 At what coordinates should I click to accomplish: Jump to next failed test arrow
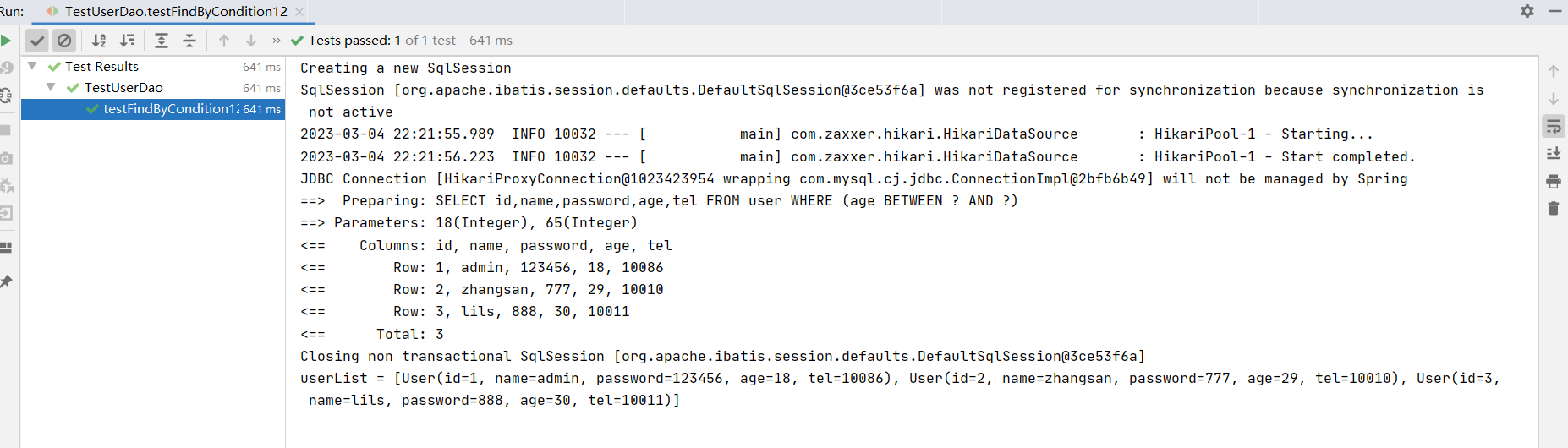[x=251, y=41]
